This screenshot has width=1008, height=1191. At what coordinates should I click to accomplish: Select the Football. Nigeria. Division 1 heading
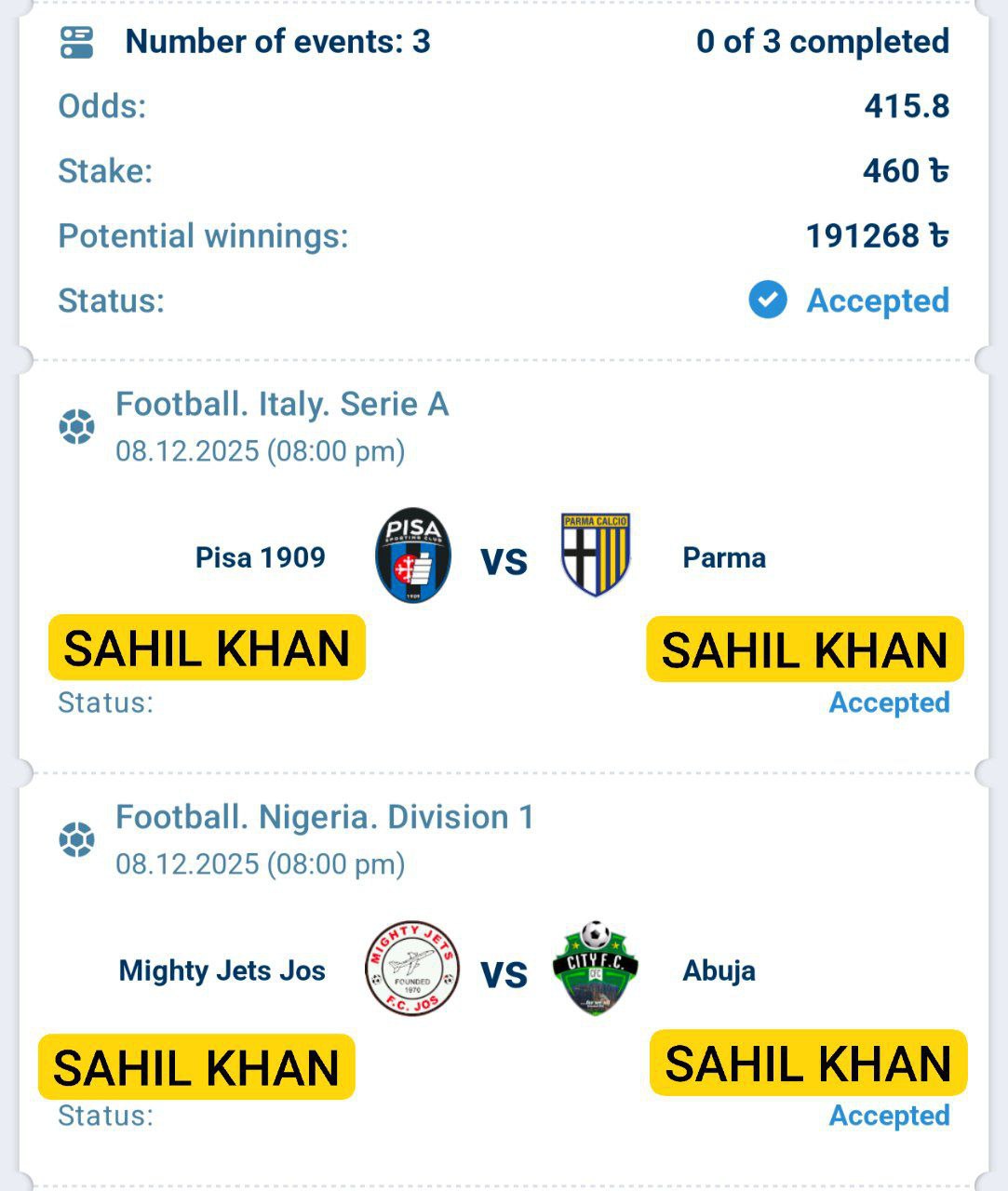pyautogui.click(x=325, y=818)
